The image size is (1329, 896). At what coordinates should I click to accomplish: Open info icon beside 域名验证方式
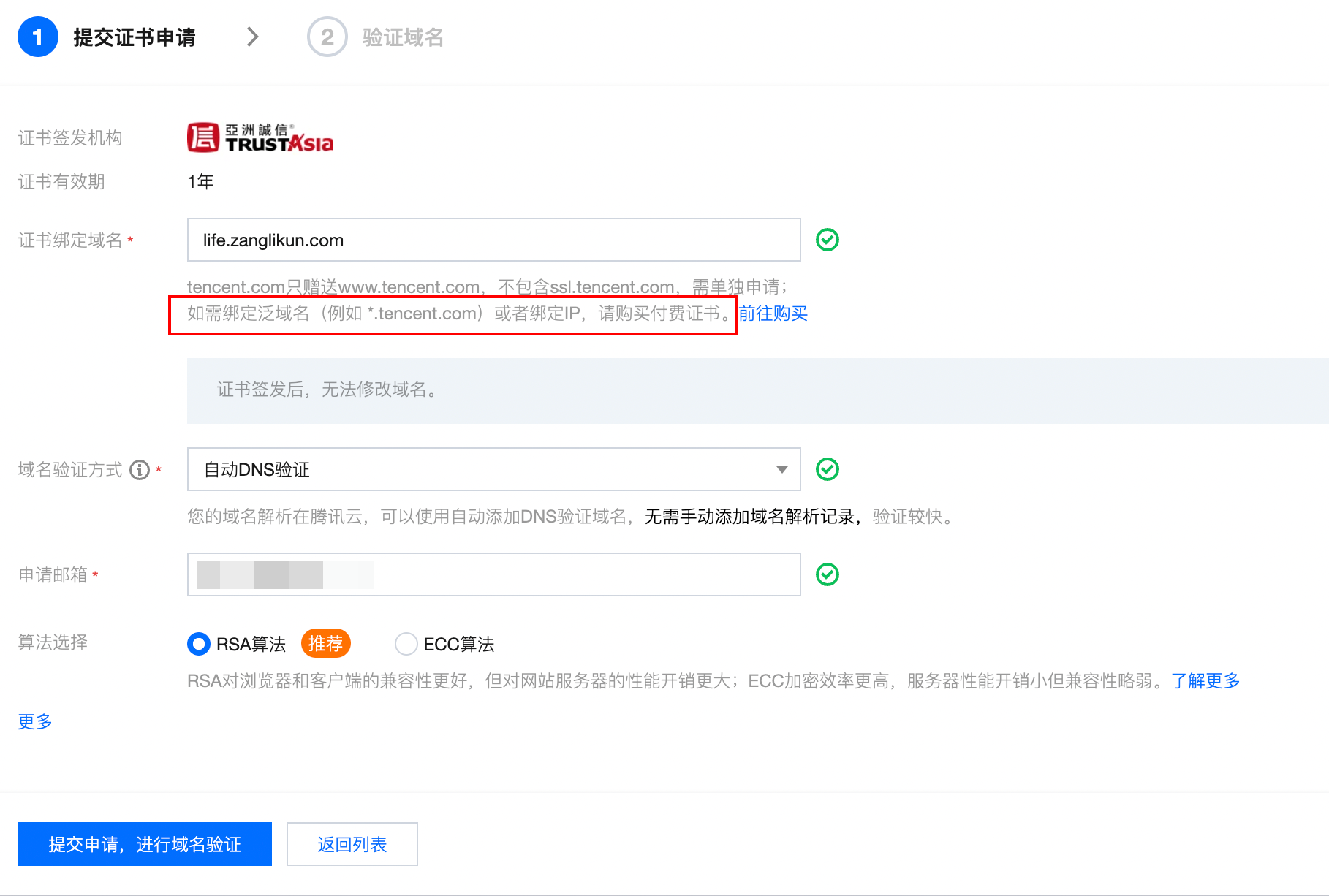coord(140,470)
